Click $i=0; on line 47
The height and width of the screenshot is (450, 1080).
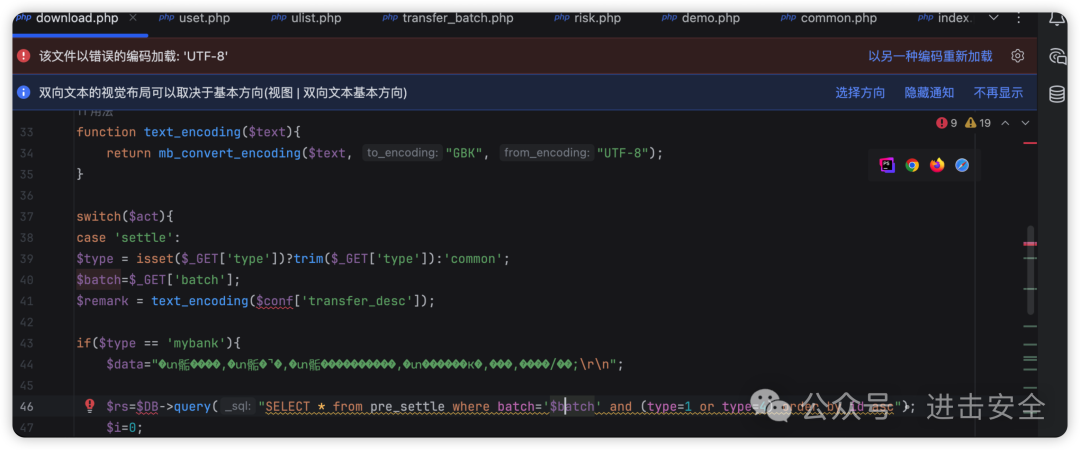coord(125,428)
